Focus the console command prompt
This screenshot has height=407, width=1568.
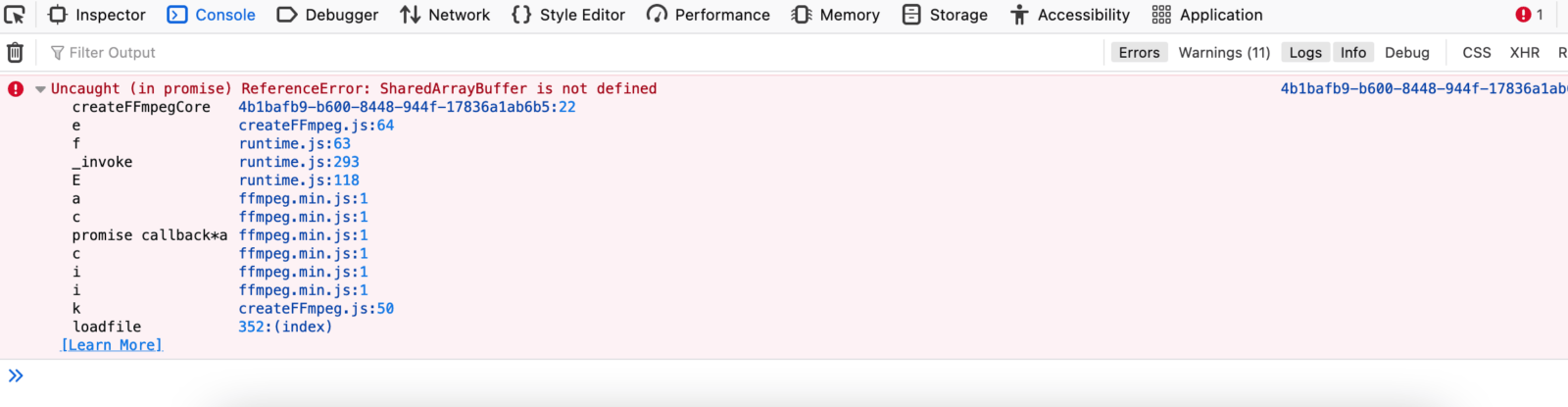[x=784, y=377]
